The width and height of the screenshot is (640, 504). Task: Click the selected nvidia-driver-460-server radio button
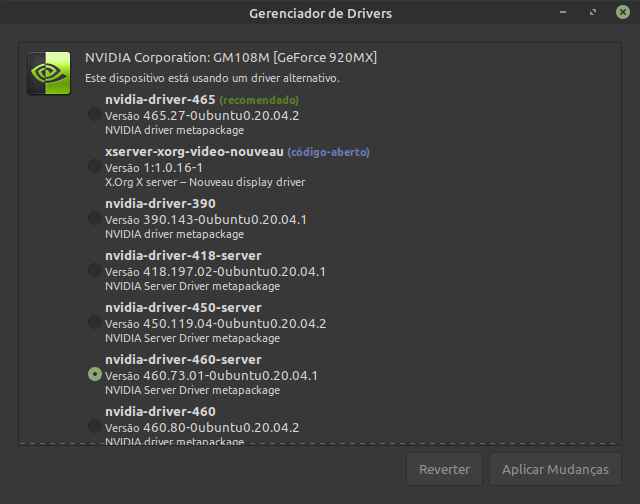coord(95,374)
